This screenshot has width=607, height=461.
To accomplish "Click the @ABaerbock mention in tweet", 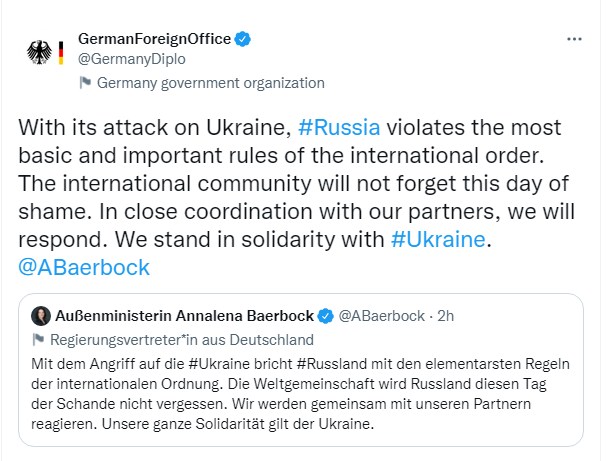I will (x=84, y=268).
